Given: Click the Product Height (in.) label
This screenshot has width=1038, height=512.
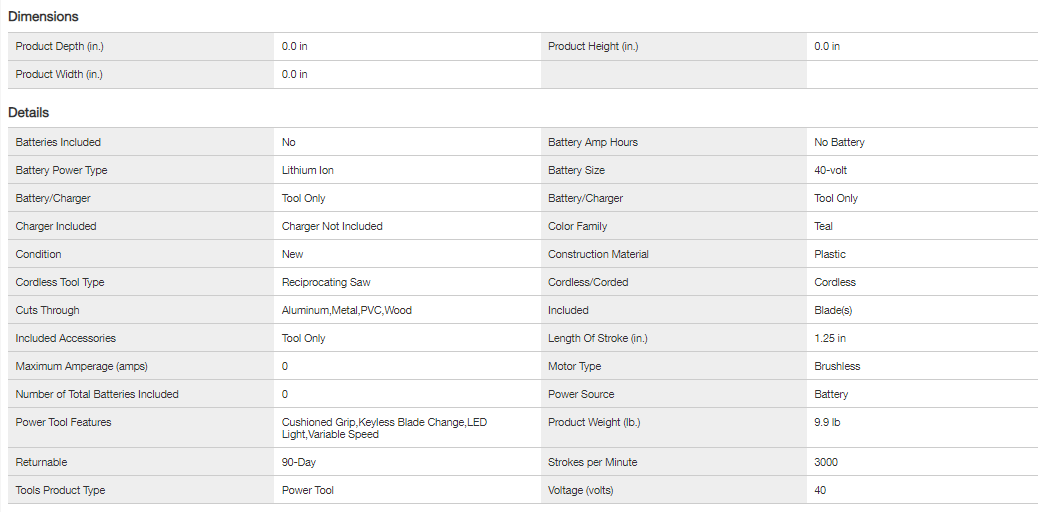Looking at the screenshot, I should (593, 47).
